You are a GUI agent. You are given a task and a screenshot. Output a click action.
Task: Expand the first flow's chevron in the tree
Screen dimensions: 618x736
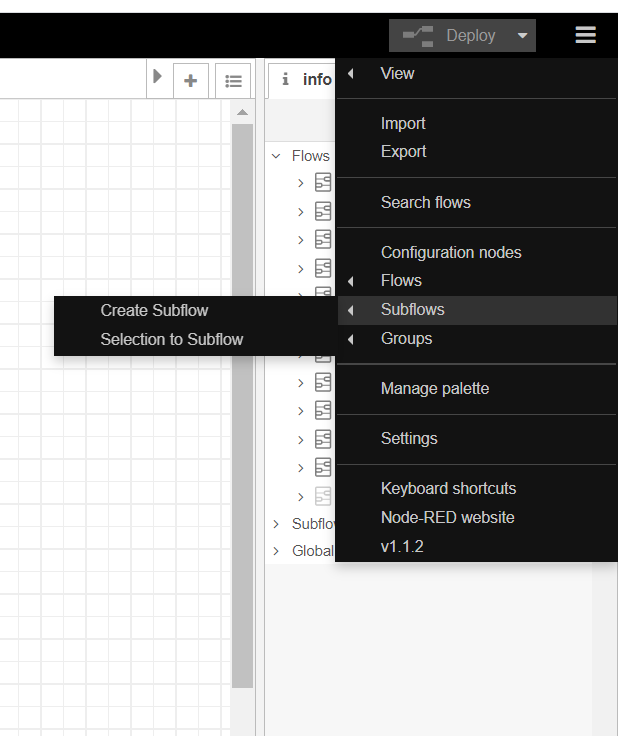[x=300, y=183]
